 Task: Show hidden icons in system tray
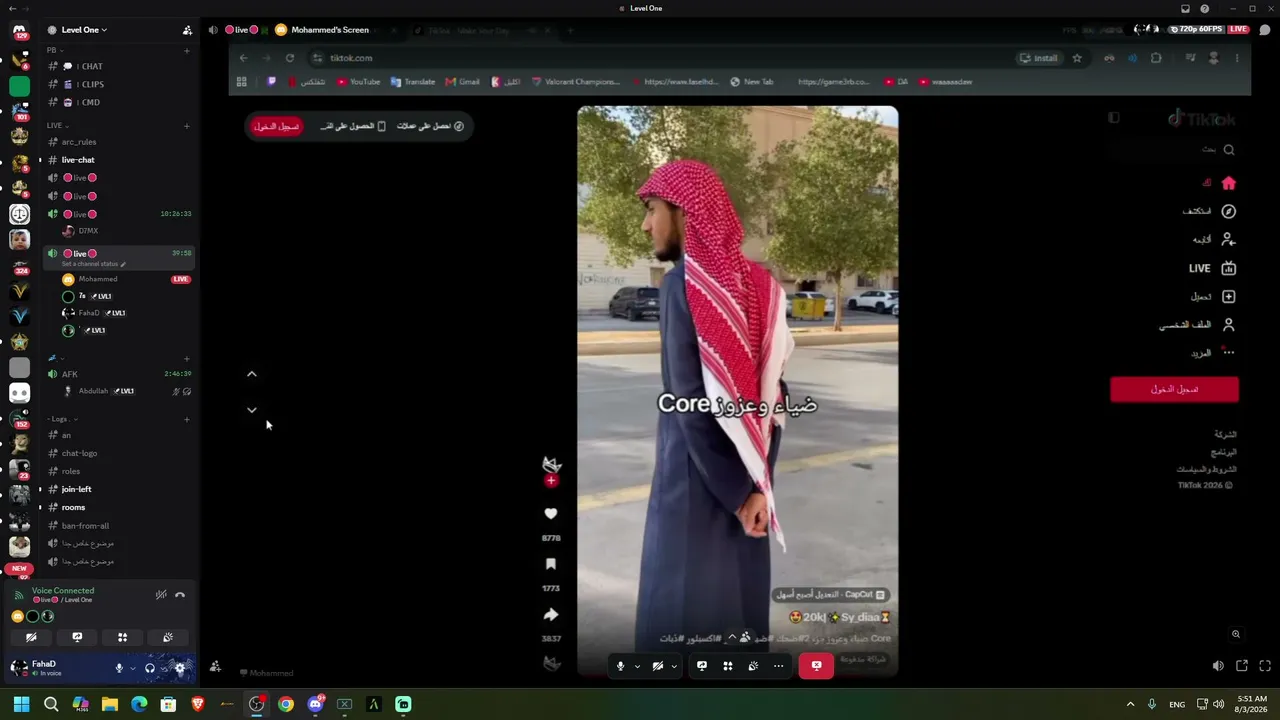pyautogui.click(x=1130, y=705)
